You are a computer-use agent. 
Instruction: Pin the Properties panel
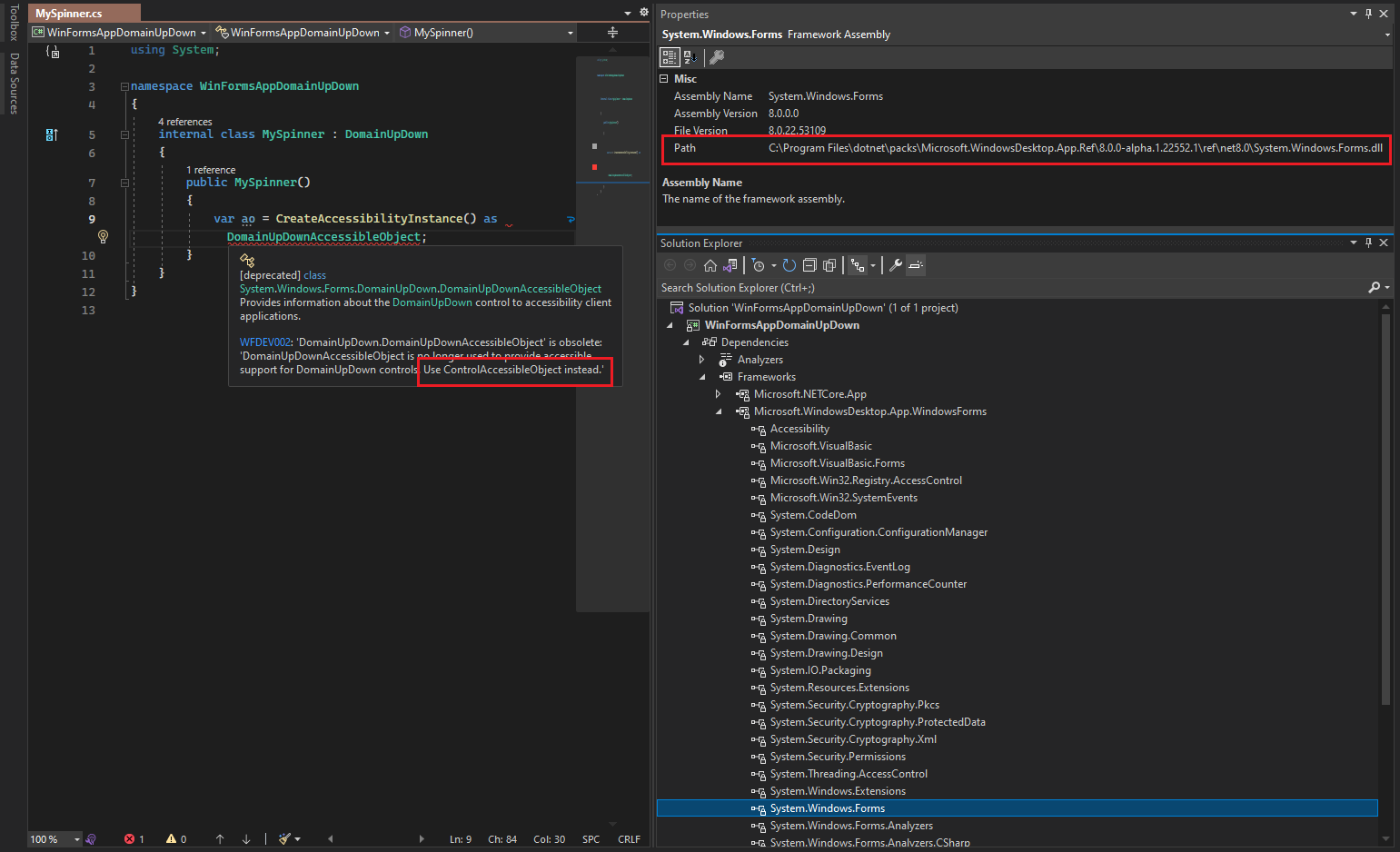[x=1368, y=14]
